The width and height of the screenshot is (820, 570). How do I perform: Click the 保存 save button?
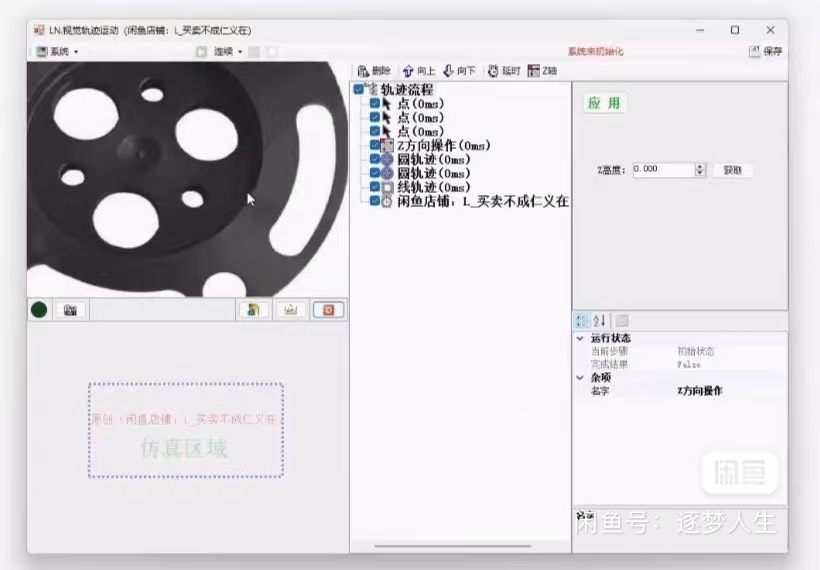click(766, 51)
